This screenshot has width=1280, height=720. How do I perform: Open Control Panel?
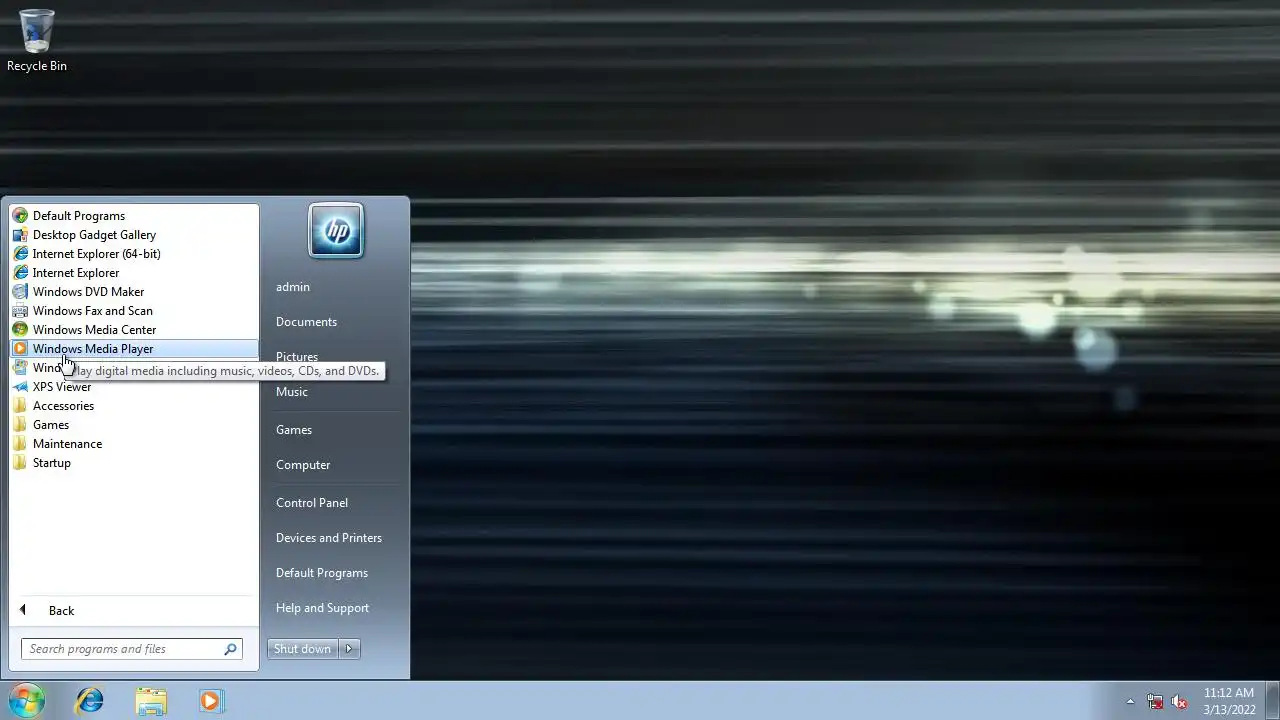312,503
